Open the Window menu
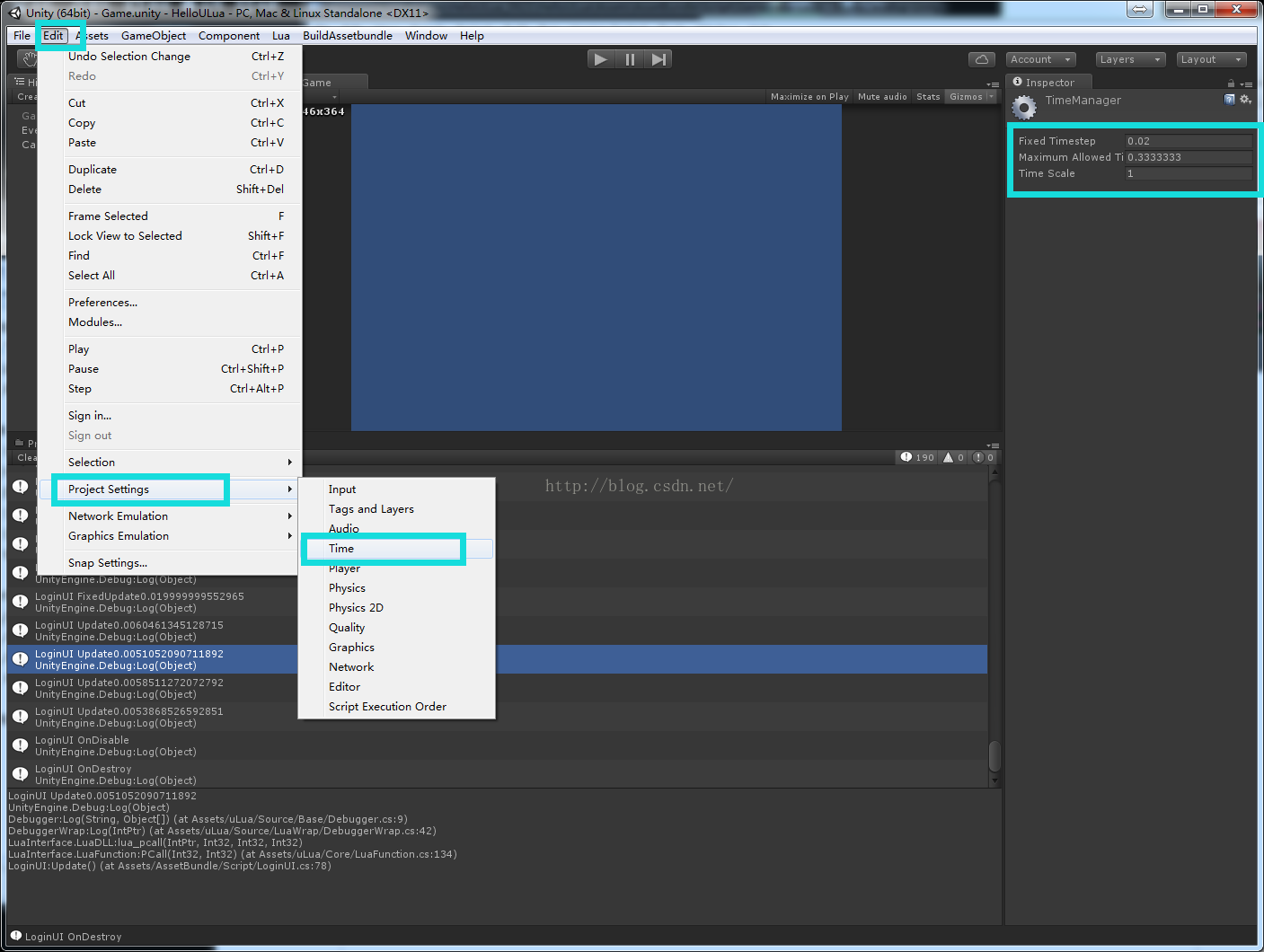This screenshot has height=952, width=1264. [426, 36]
